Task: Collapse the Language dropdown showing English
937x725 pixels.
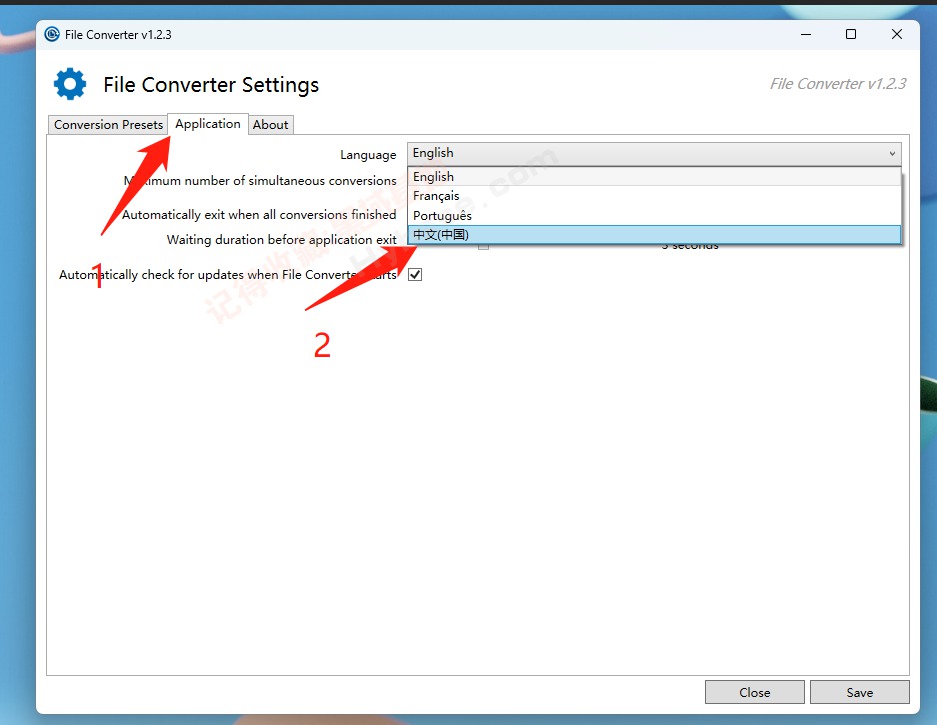Action: (654, 154)
